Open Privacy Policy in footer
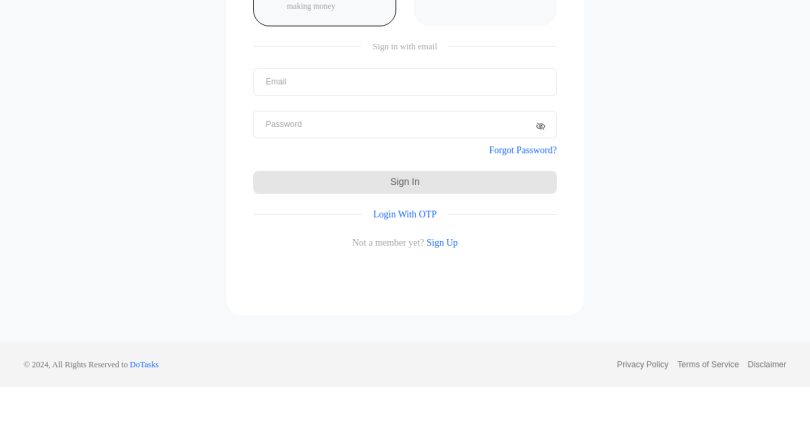Viewport: 810px width, 424px height. [x=642, y=365]
